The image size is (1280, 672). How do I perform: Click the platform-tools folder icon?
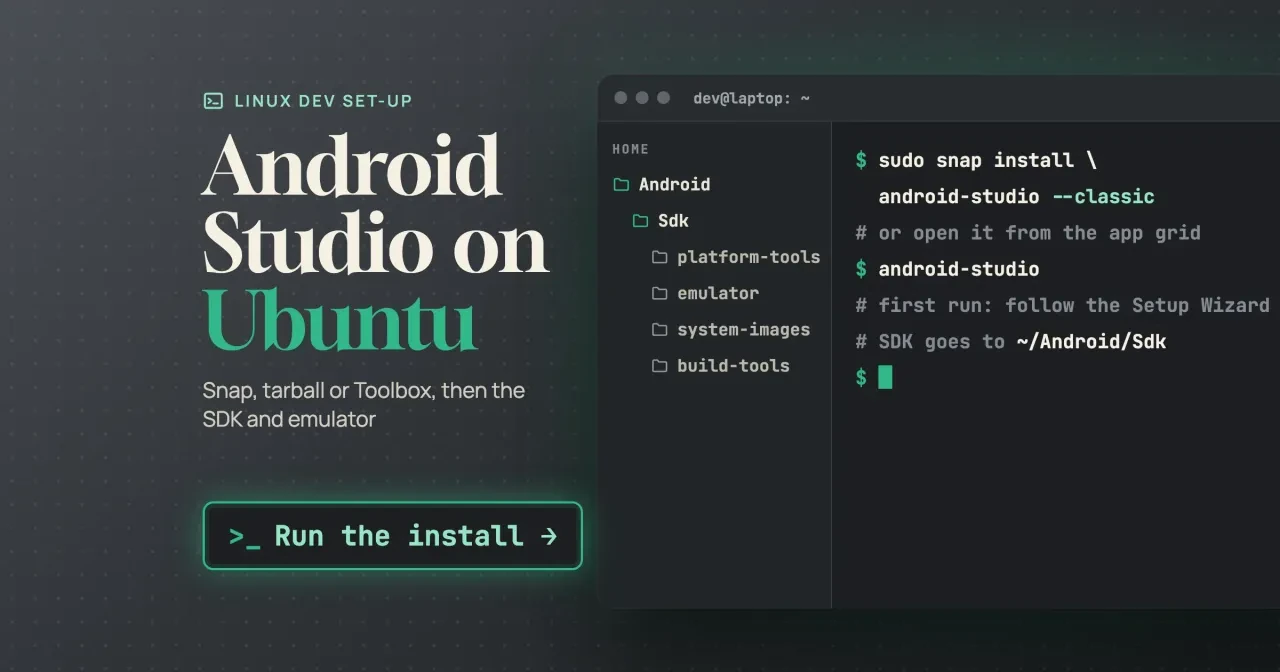(x=659, y=257)
